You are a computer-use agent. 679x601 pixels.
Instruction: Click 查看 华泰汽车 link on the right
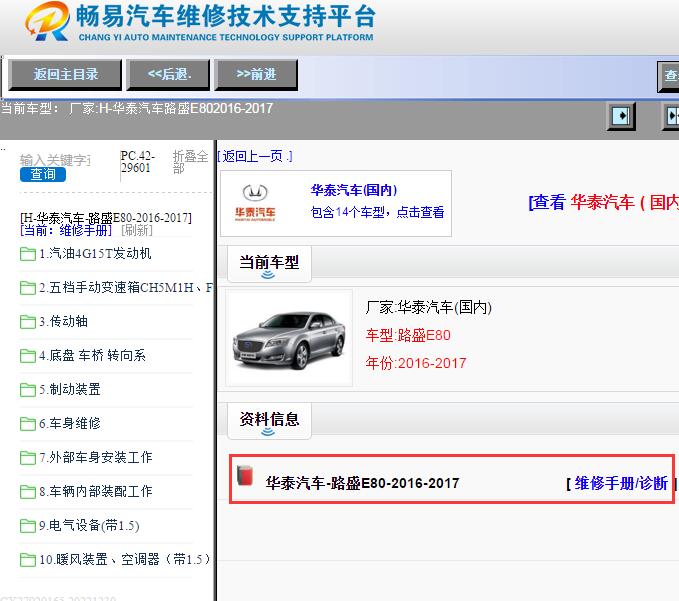pyautogui.click(x=603, y=202)
